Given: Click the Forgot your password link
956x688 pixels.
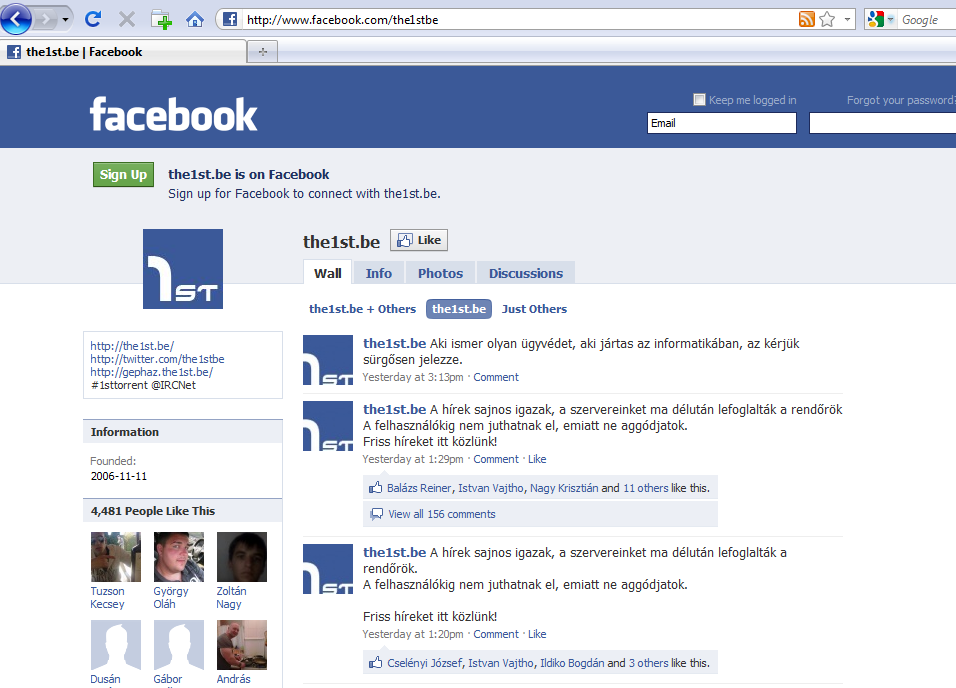Looking at the screenshot, I should [x=901, y=100].
